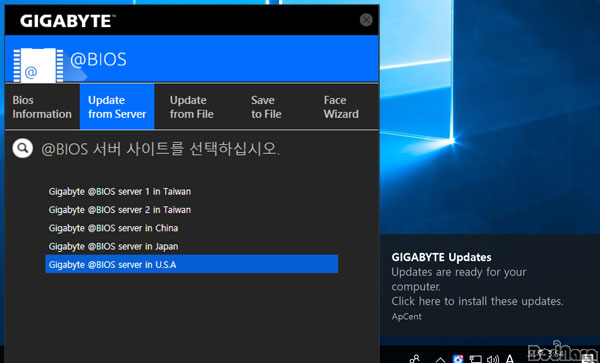Choose Gigabyte @BIOS server in Japan
Image resolution: width=600 pixels, height=363 pixels.
(191, 246)
